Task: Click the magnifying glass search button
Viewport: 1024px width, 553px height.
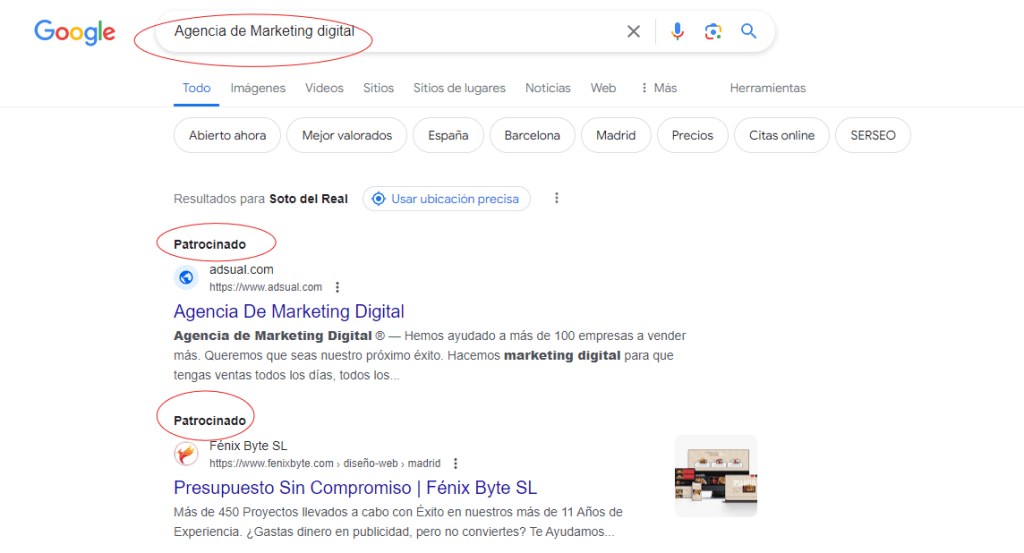Action: coord(748,31)
